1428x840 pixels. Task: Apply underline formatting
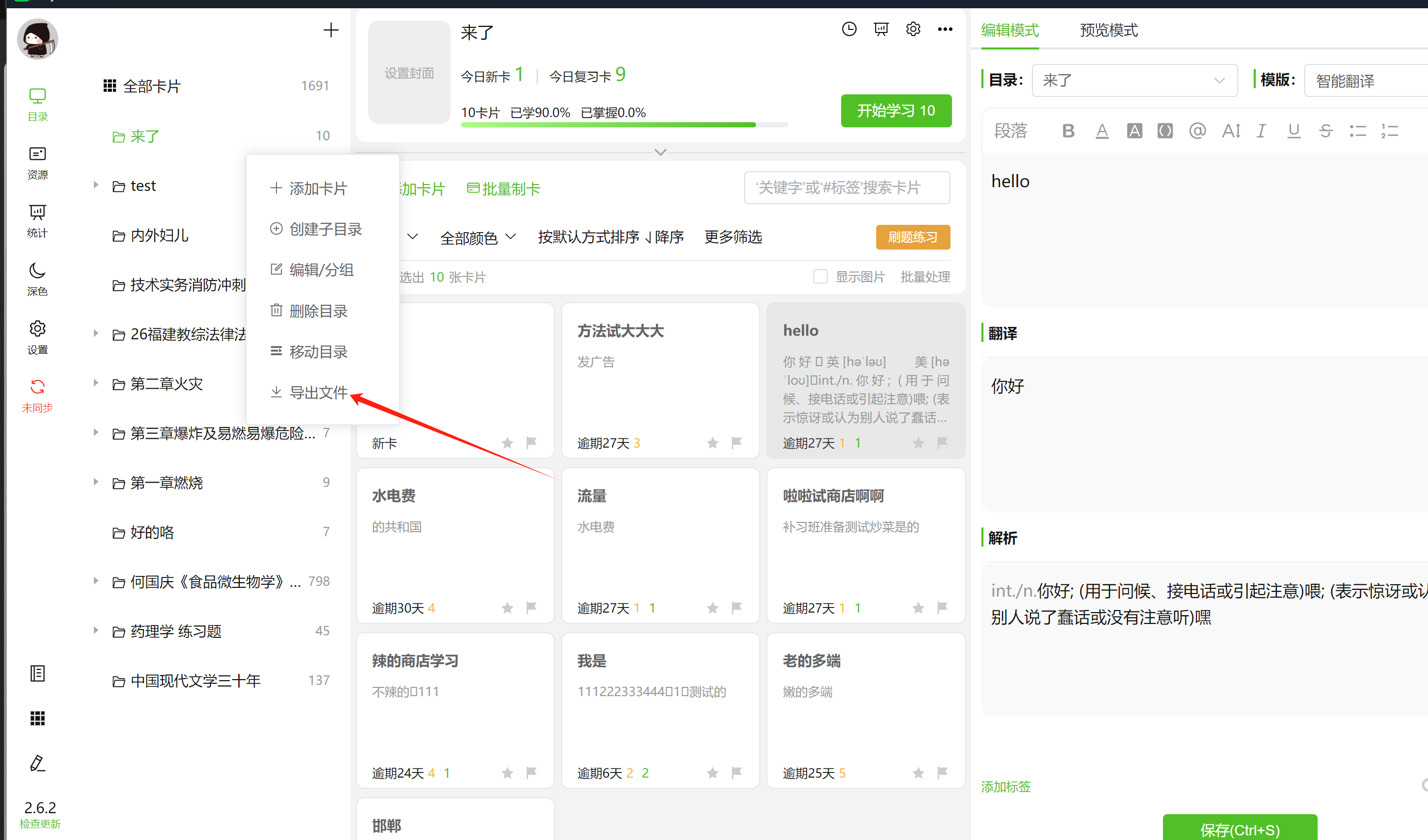1294,131
